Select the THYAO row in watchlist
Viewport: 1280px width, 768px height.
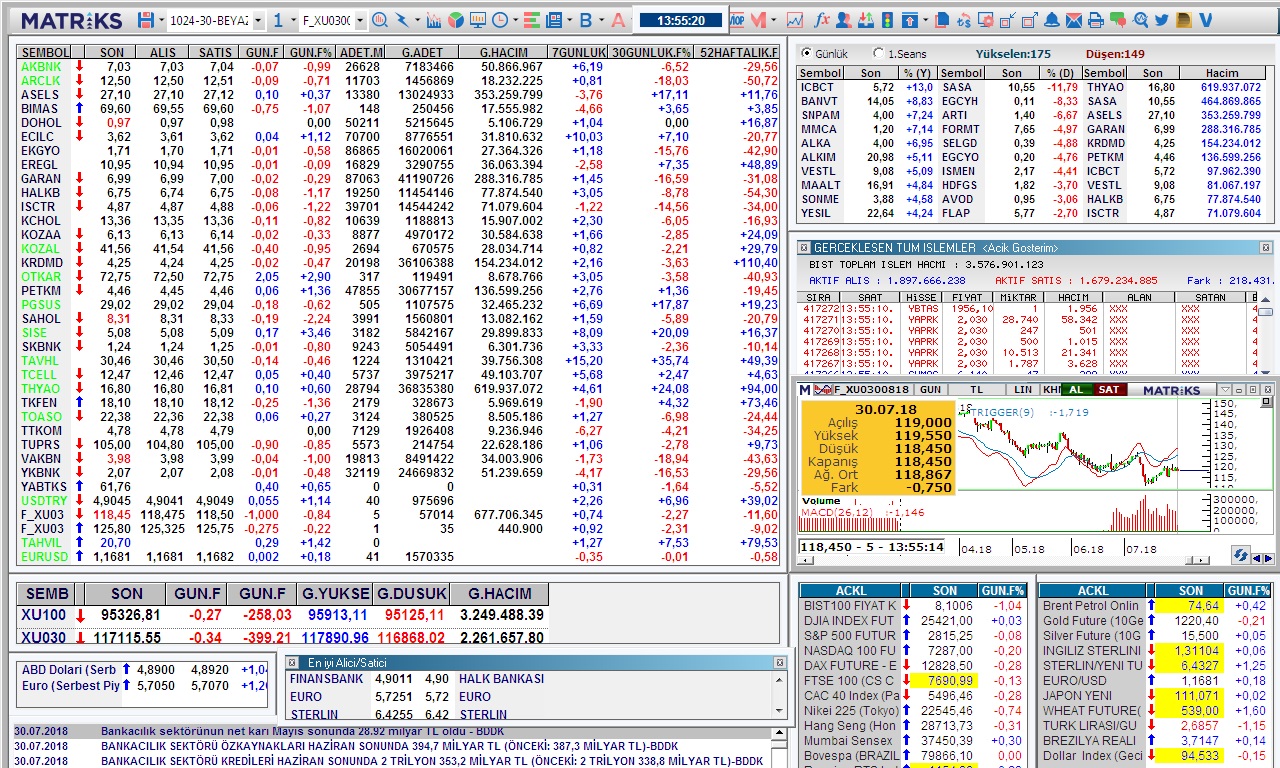pyautogui.click(x=398, y=388)
